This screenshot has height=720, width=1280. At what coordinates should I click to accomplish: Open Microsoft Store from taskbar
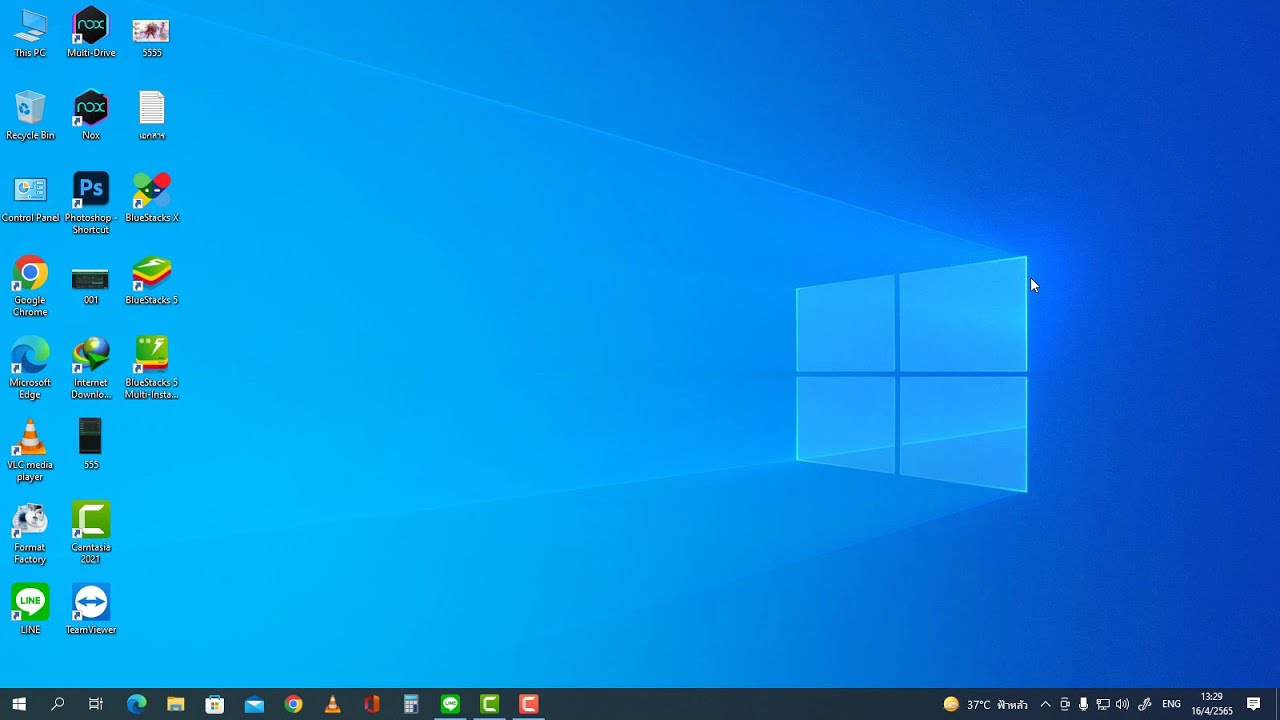[x=215, y=704]
